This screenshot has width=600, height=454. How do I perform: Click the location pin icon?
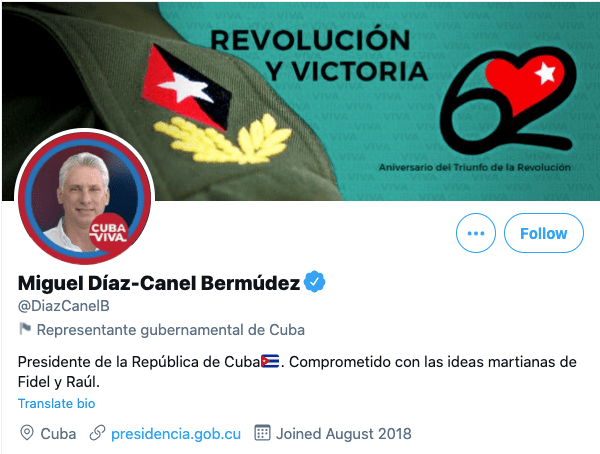tap(27, 433)
